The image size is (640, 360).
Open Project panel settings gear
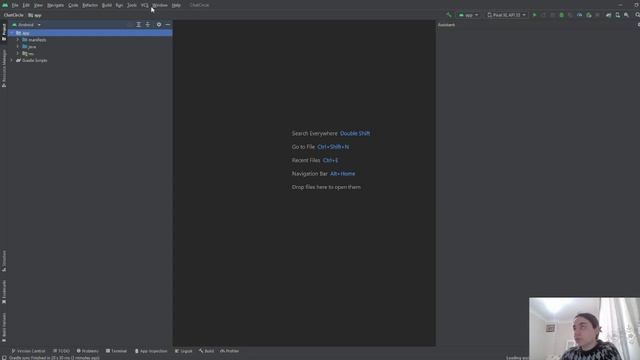pyautogui.click(x=159, y=24)
